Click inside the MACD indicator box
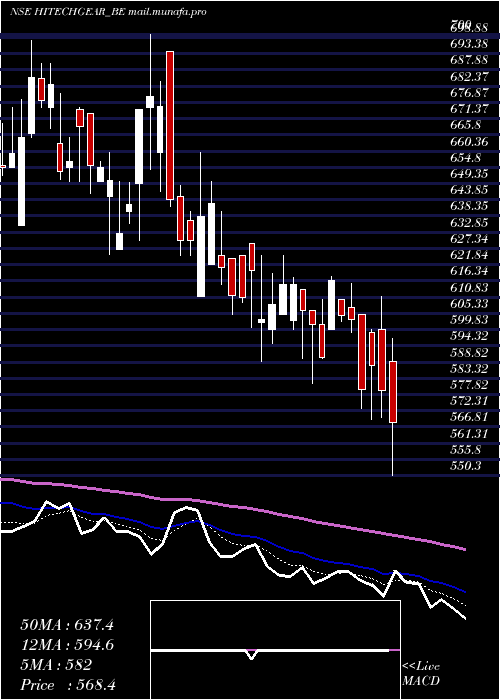Screen dimensions: 500x700 coord(275,650)
